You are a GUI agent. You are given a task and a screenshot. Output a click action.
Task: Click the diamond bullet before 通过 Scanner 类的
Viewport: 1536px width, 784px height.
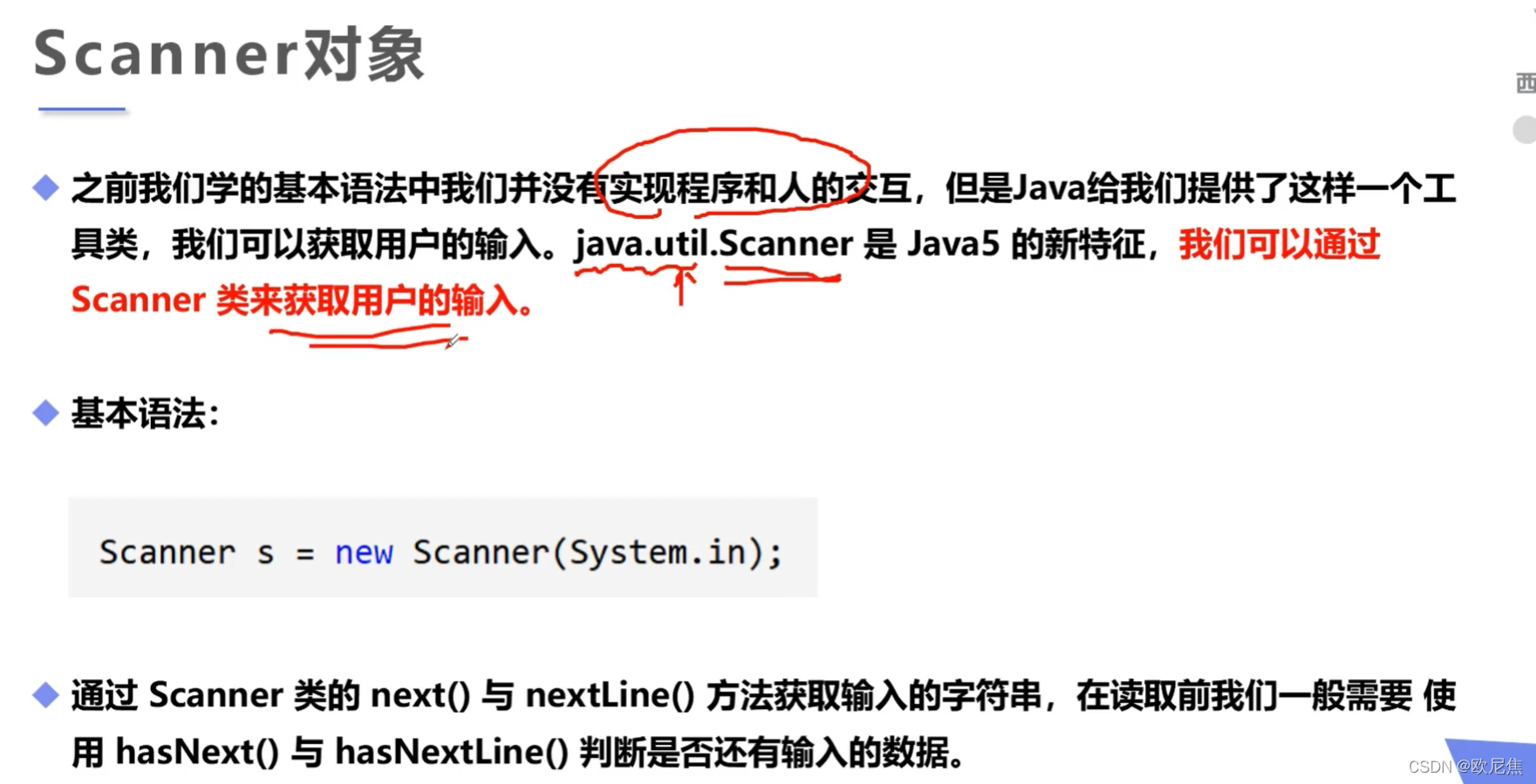click(x=45, y=695)
